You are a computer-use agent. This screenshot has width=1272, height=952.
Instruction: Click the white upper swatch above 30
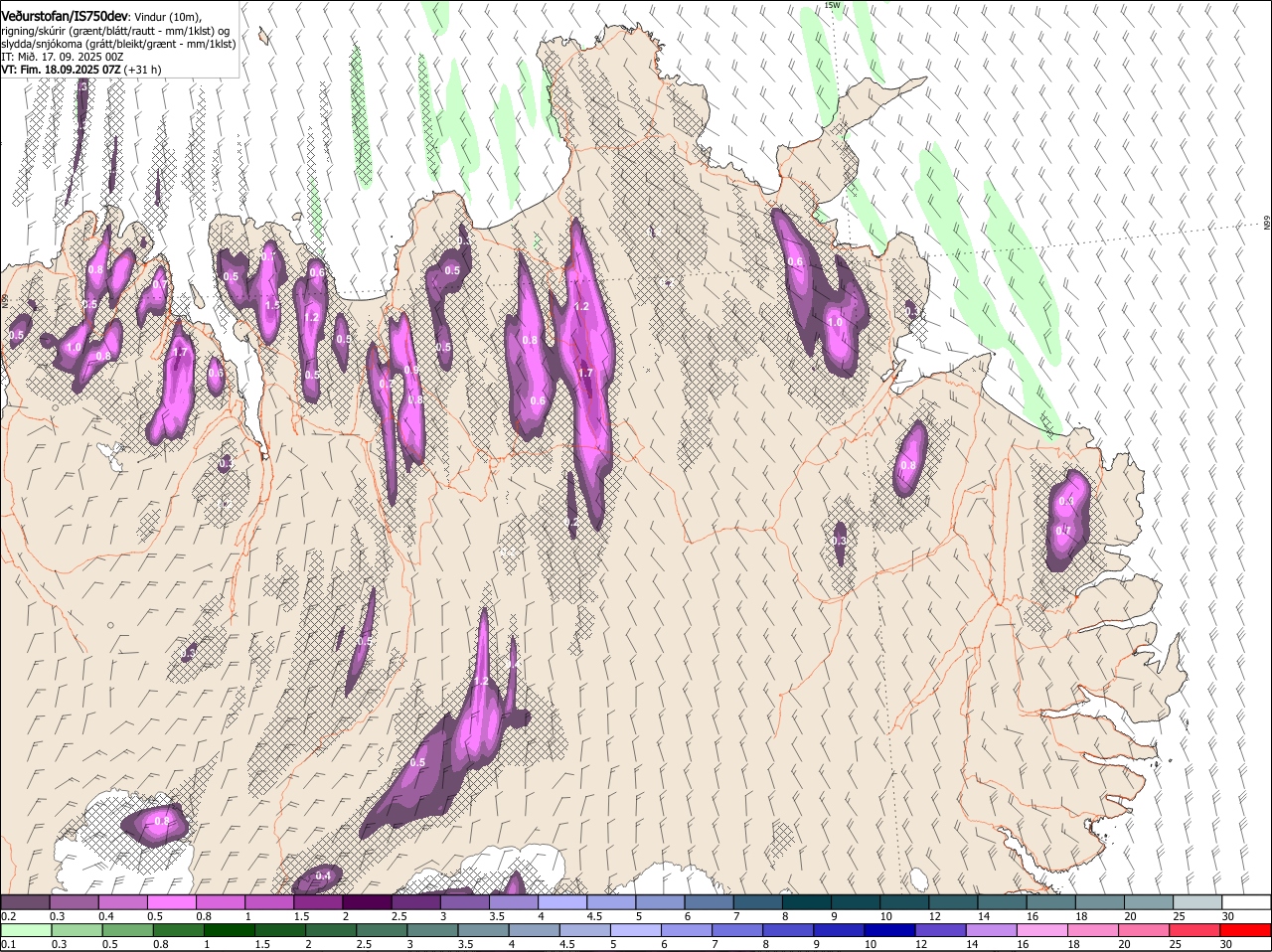pyautogui.click(x=1246, y=901)
